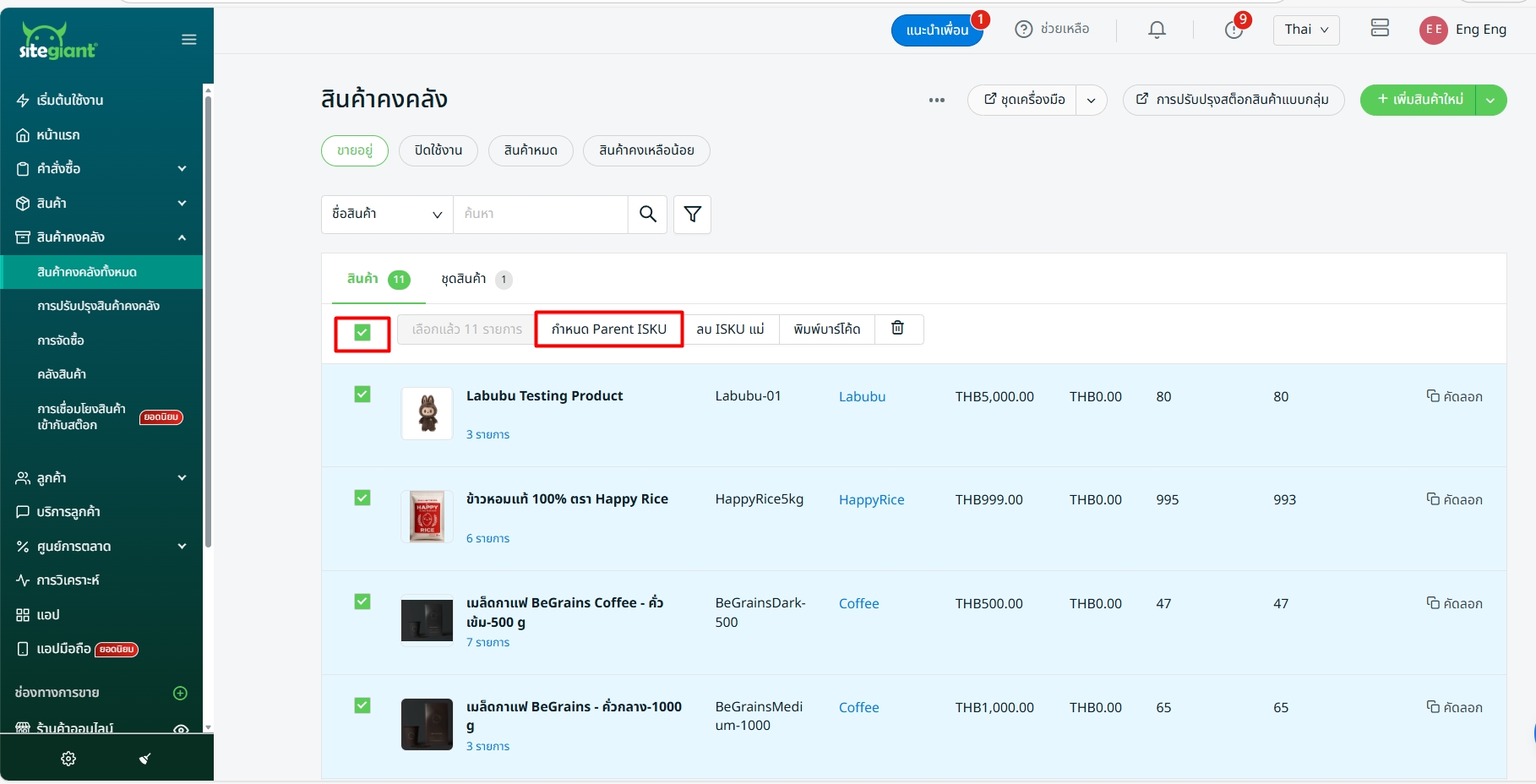Click the three-dots more options icon
Viewport: 1536px width, 784px height.
point(936,100)
